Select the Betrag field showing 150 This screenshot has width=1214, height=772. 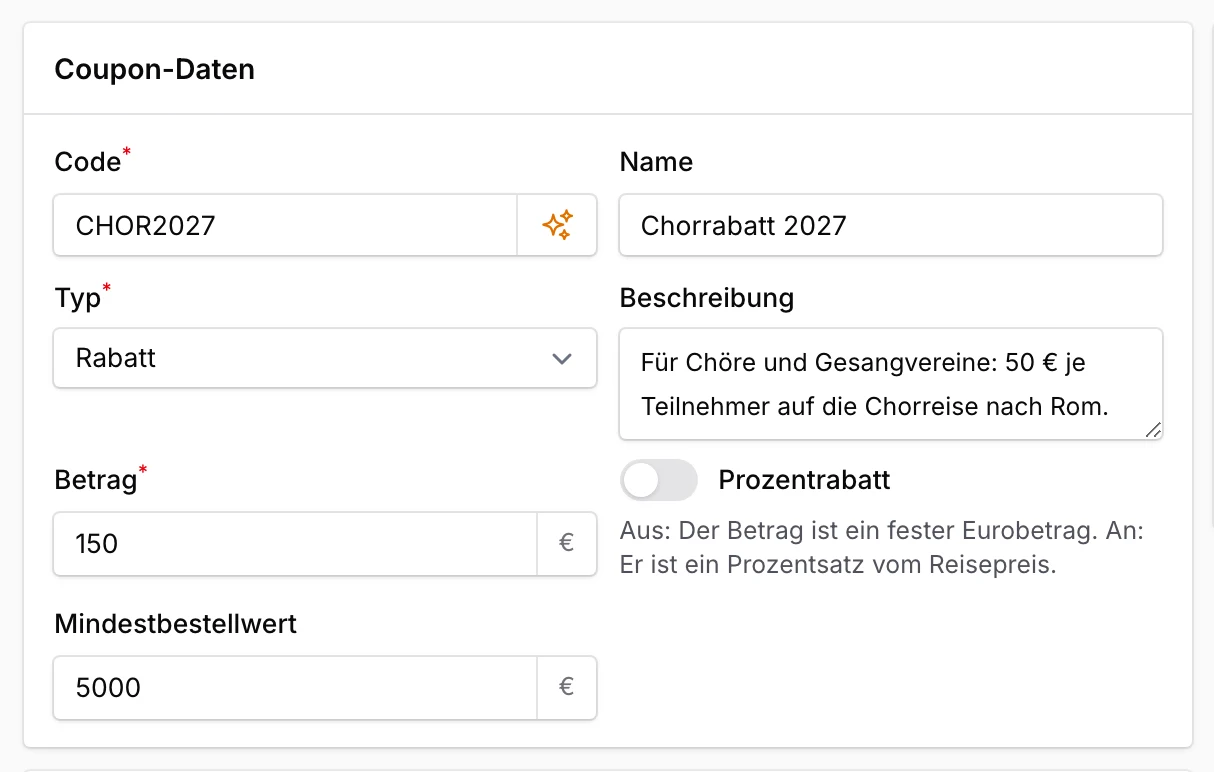[x=295, y=544]
